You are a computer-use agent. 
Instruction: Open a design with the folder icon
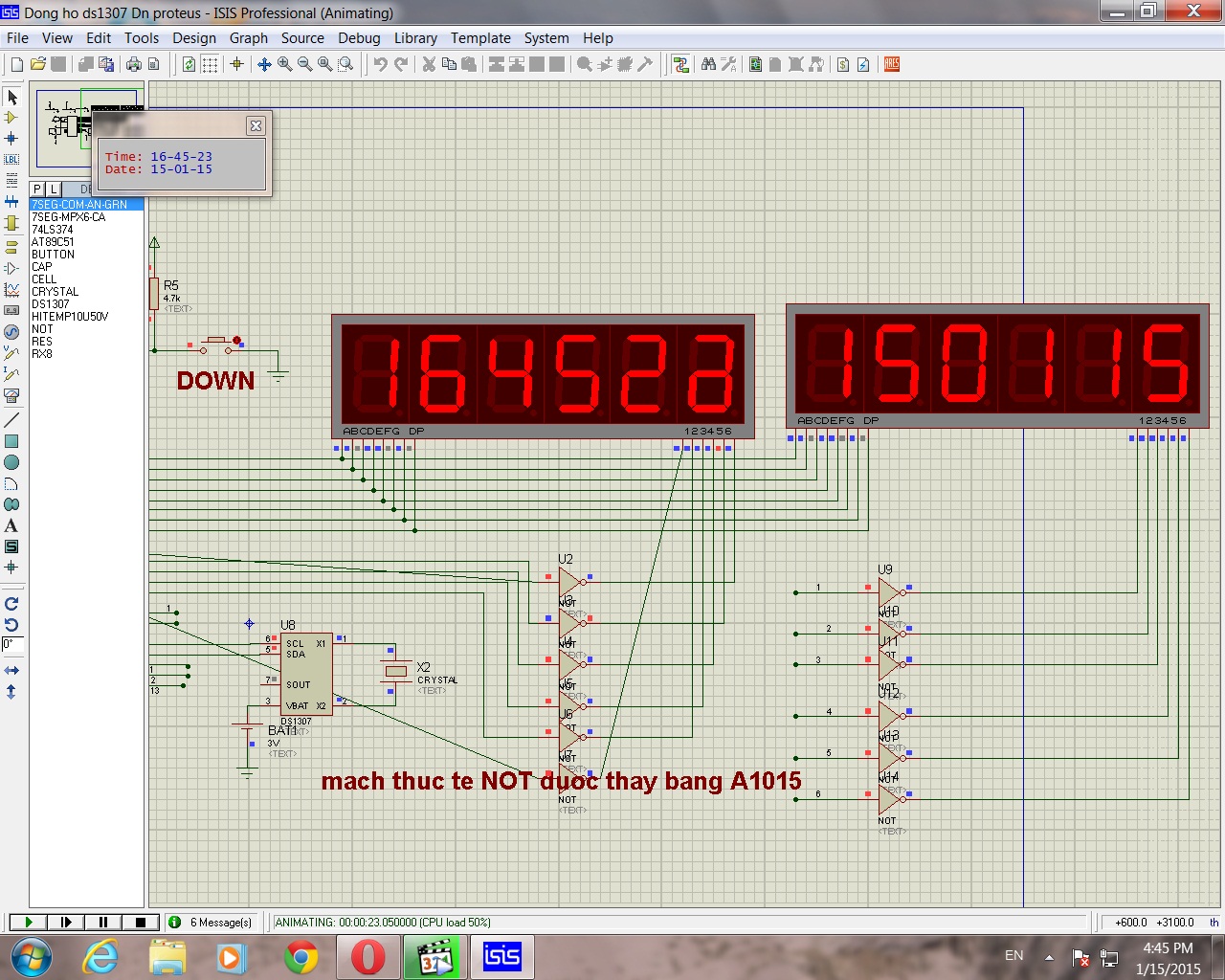(37, 64)
